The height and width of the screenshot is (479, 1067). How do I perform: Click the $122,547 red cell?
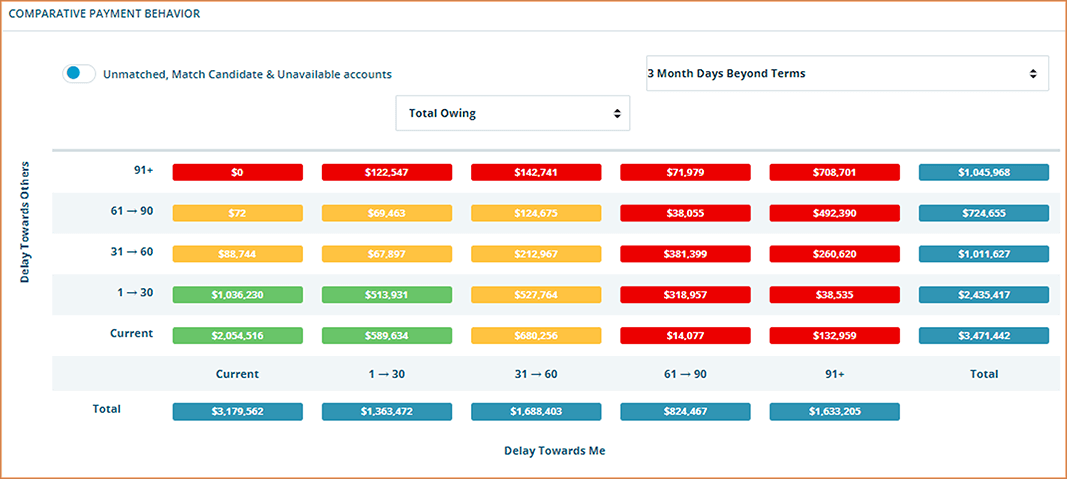(387, 172)
